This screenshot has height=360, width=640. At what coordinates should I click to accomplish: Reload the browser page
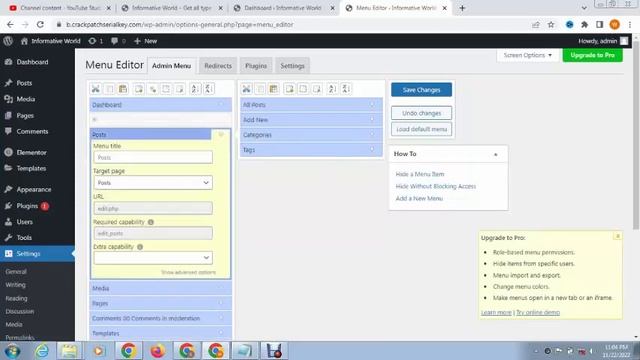(40, 24)
